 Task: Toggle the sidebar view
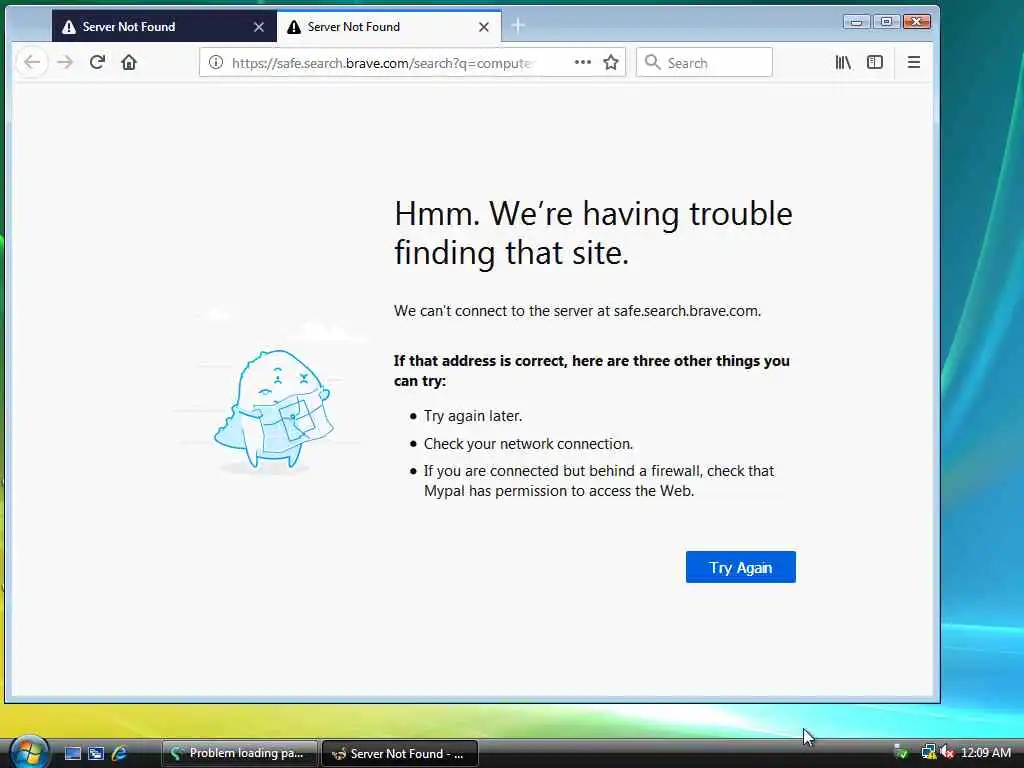875,63
